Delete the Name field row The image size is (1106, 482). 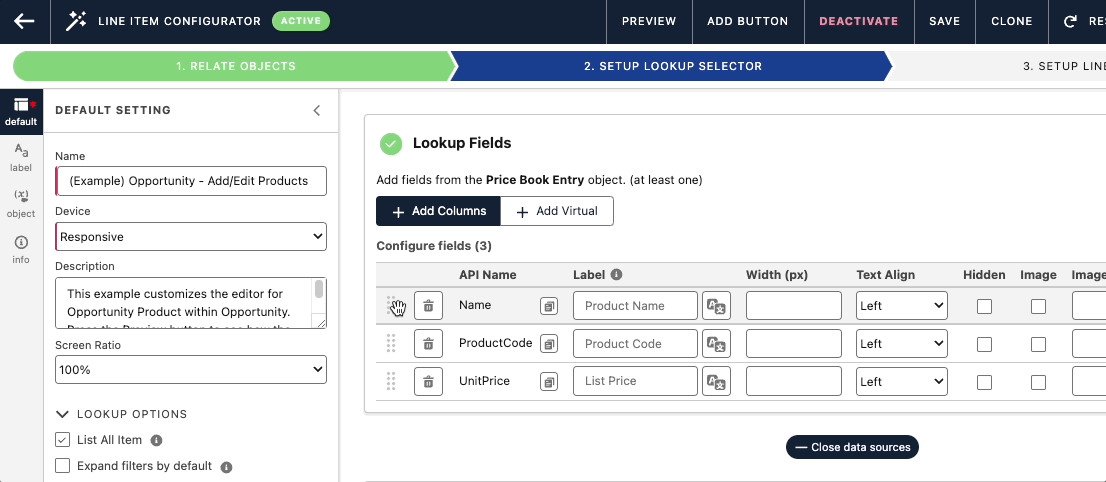click(x=428, y=306)
